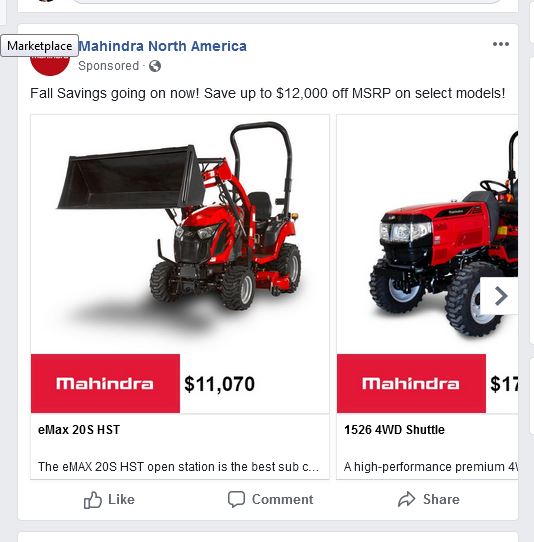Click the eMAX 20S HST description text

pyautogui.click(x=178, y=467)
